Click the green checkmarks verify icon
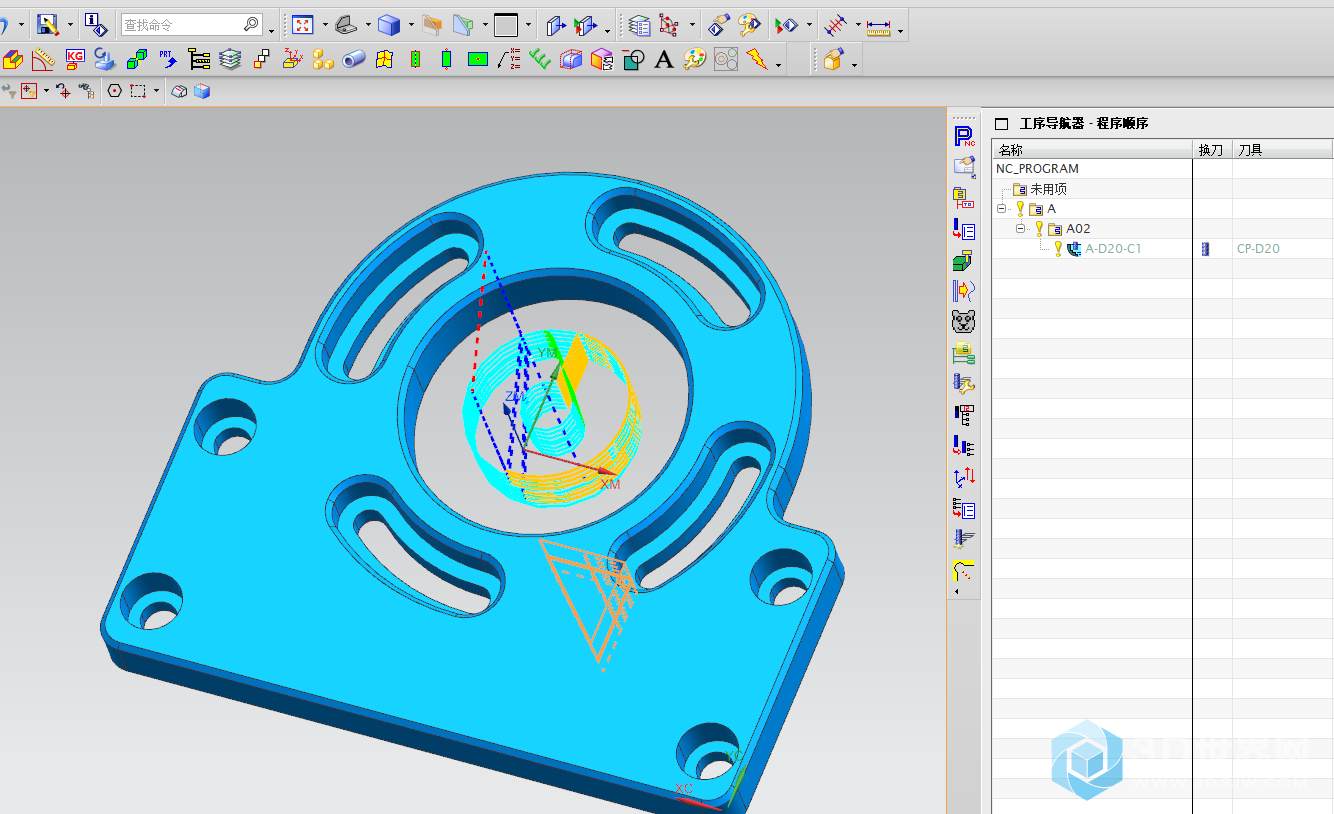 (540, 60)
